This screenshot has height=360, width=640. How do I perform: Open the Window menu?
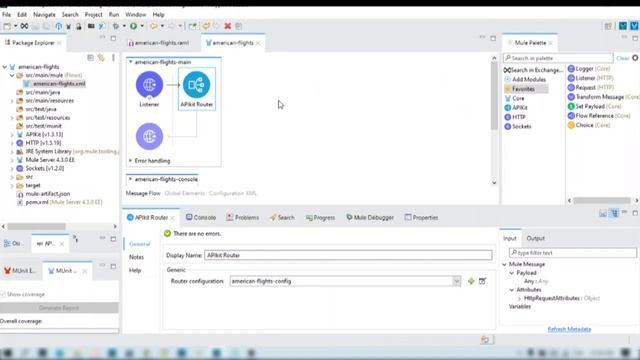click(136, 15)
